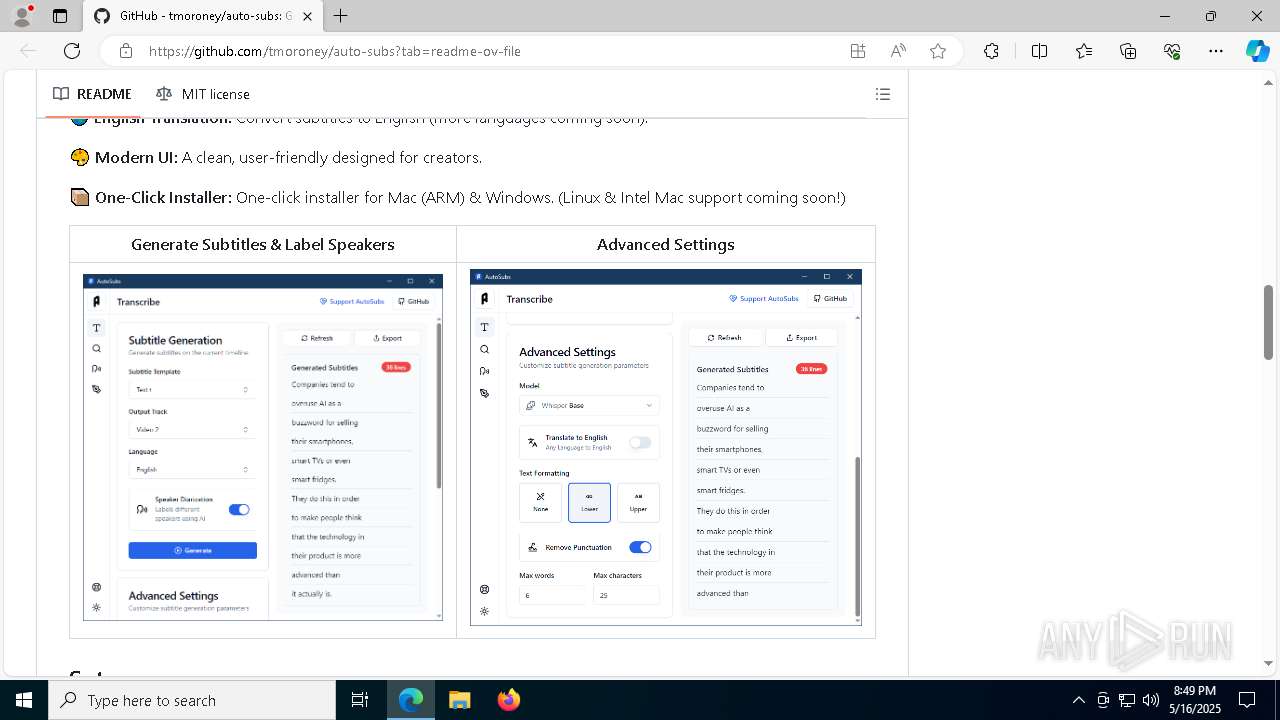Switch to the README tab

(x=92, y=94)
